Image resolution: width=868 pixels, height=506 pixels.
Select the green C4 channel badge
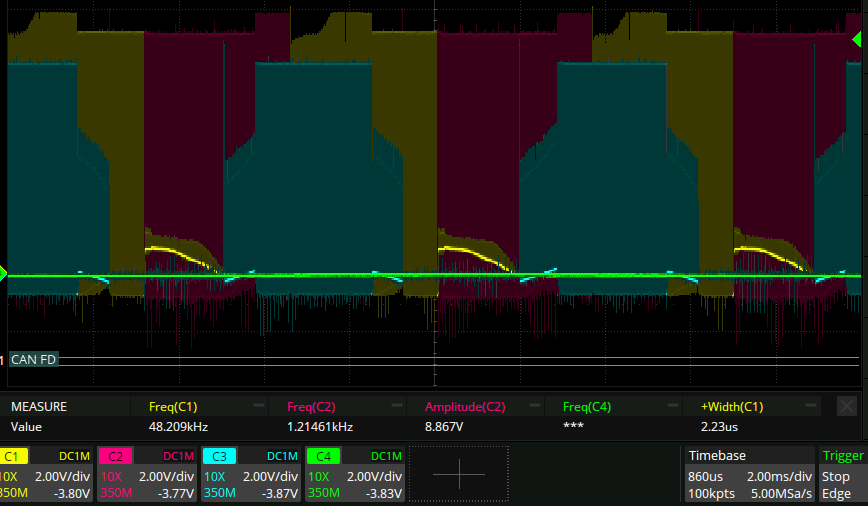(x=321, y=456)
